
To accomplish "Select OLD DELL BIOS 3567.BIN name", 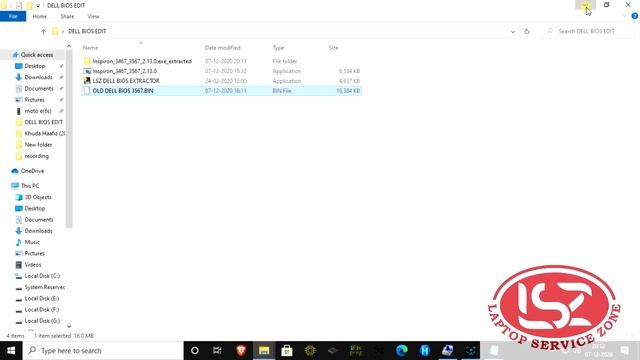I will (x=123, y=91).
